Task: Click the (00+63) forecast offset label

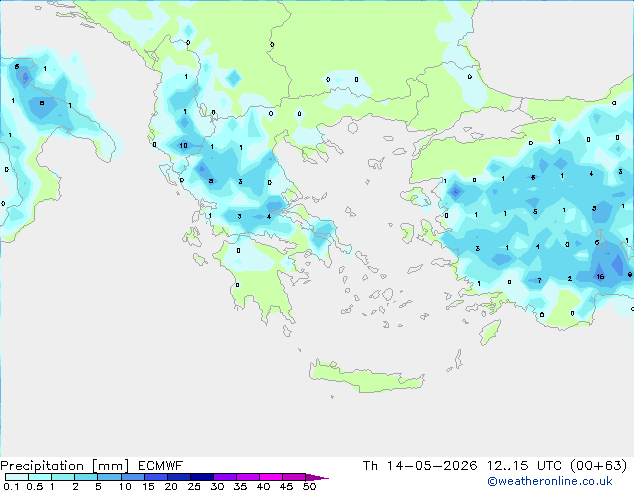Action: click(598, 466)
